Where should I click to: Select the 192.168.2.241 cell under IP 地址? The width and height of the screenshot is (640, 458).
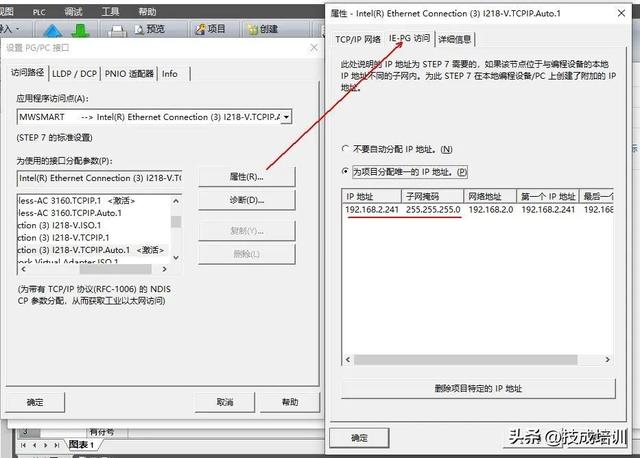[x=372, y=210]
